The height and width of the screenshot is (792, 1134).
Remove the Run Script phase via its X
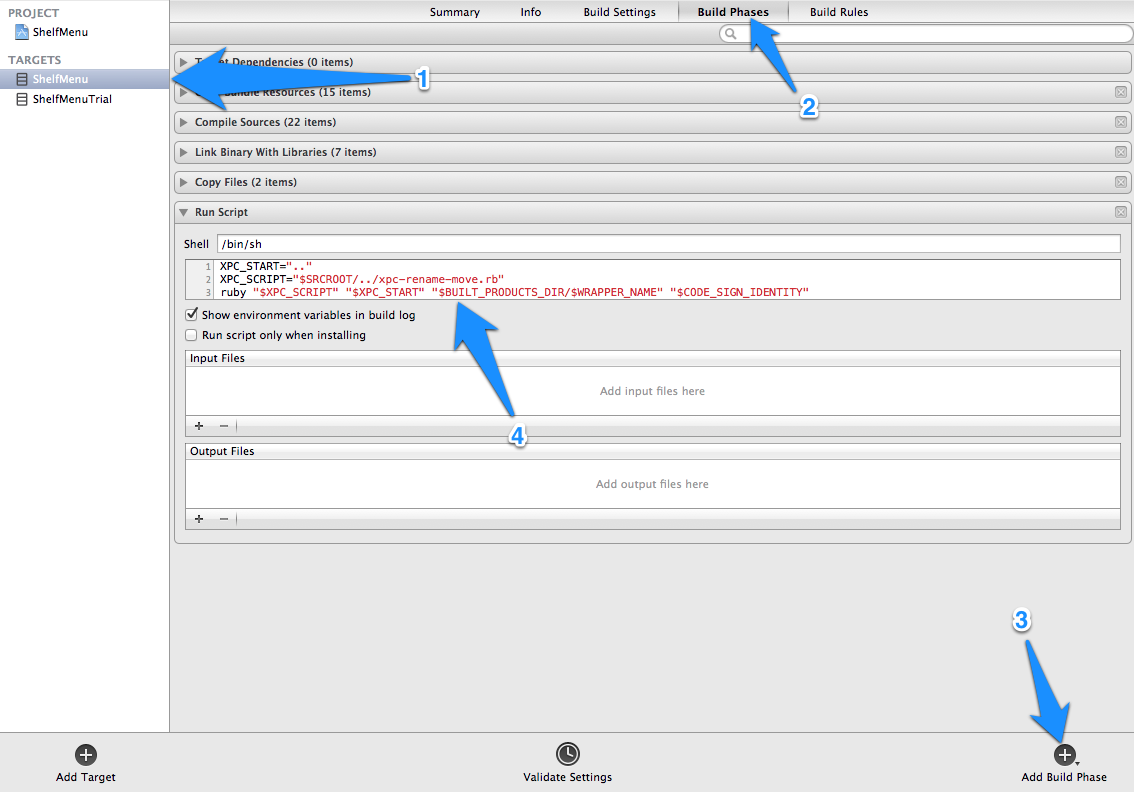point(1121,212)
